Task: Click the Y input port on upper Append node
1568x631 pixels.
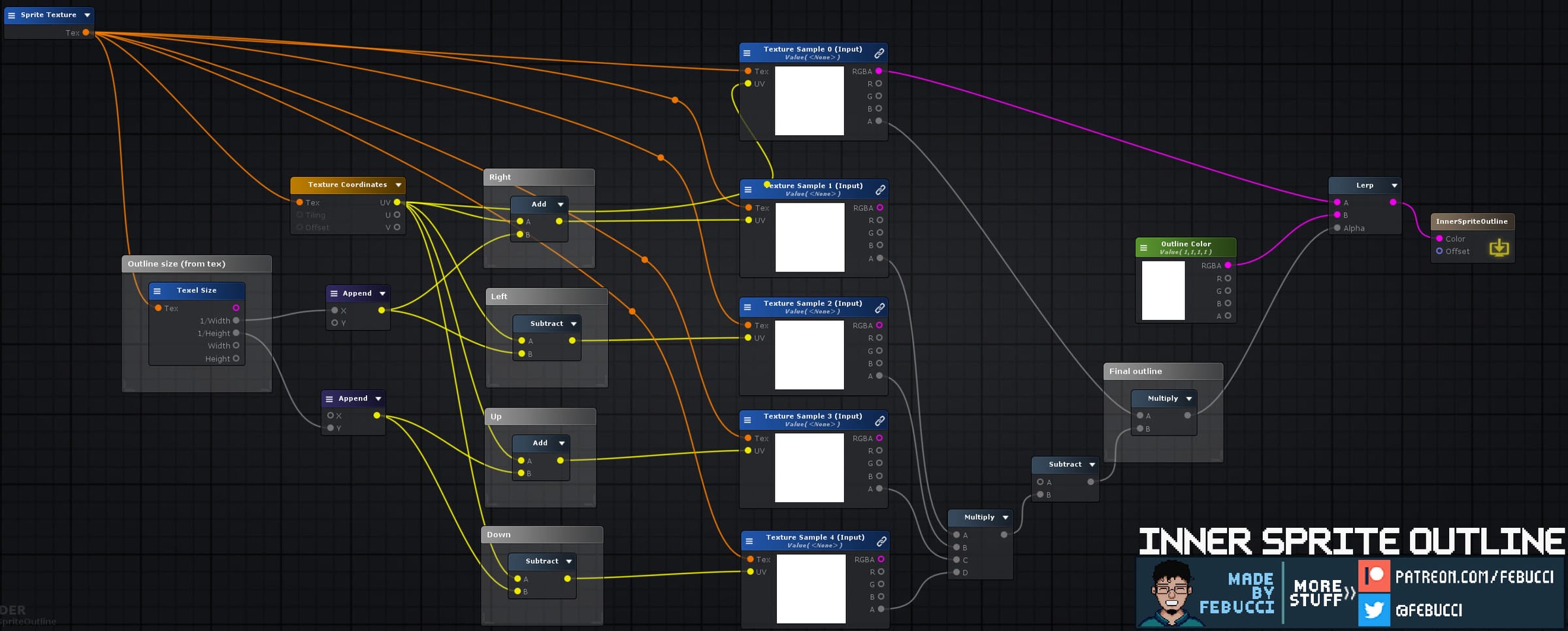Action: (335, 323)
